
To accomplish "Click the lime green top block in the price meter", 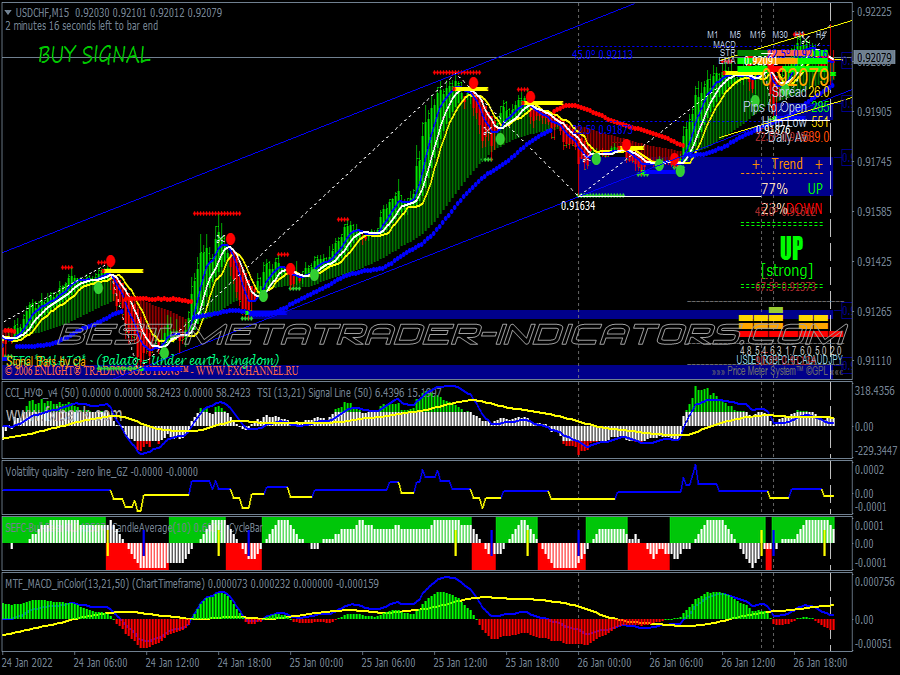I will pyautogui.click(x=775, y=311).
